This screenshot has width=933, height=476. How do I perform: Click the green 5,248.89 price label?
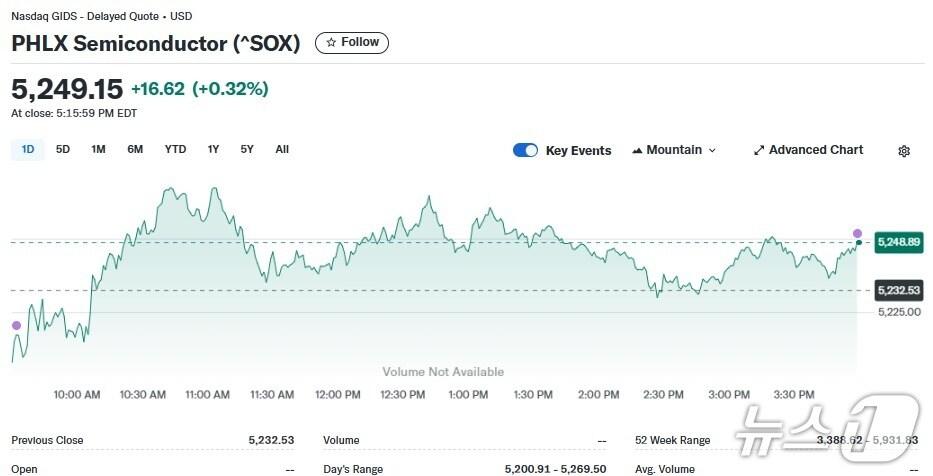point(898,242)
